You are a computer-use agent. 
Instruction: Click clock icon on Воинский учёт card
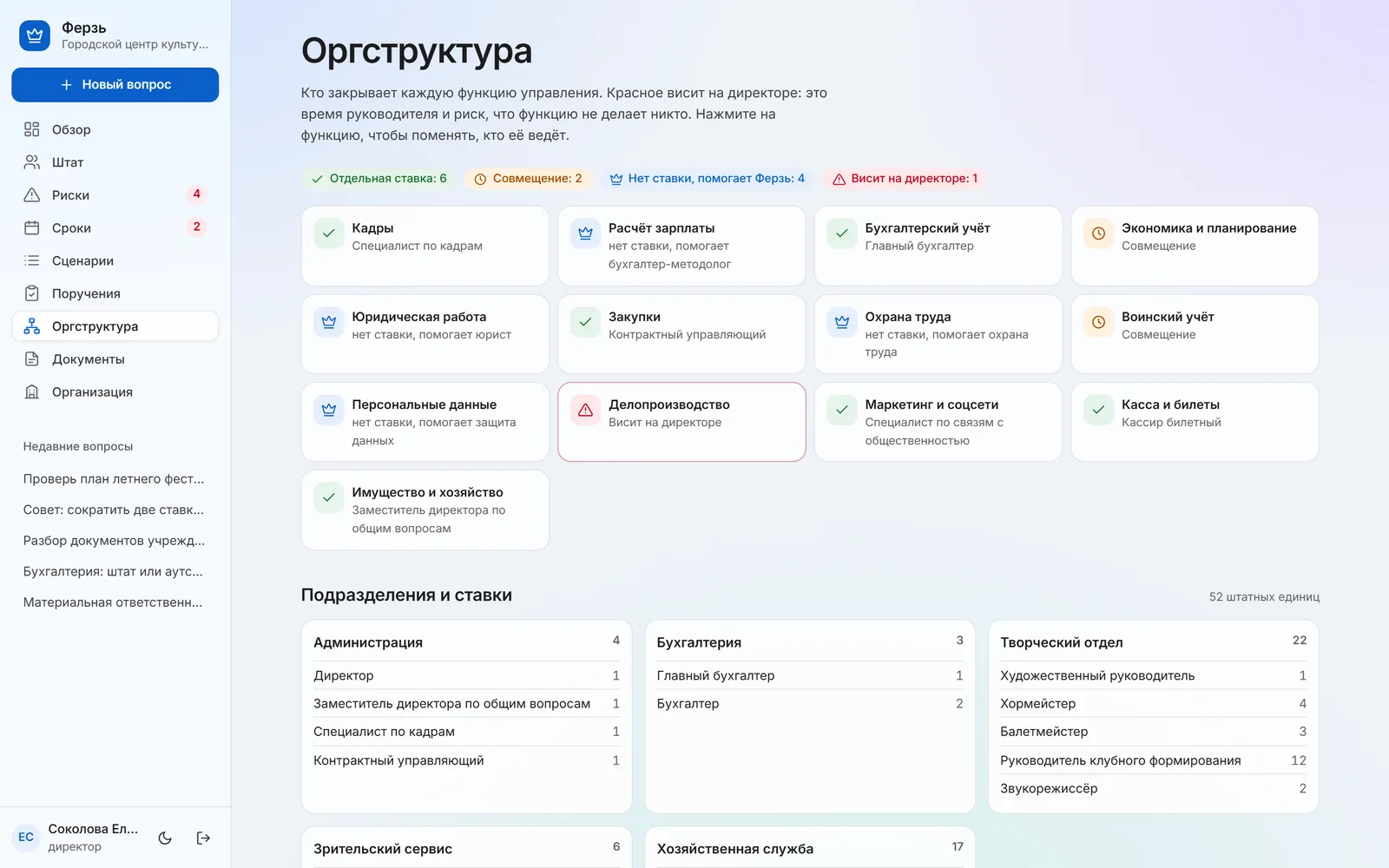(1098, 322)
